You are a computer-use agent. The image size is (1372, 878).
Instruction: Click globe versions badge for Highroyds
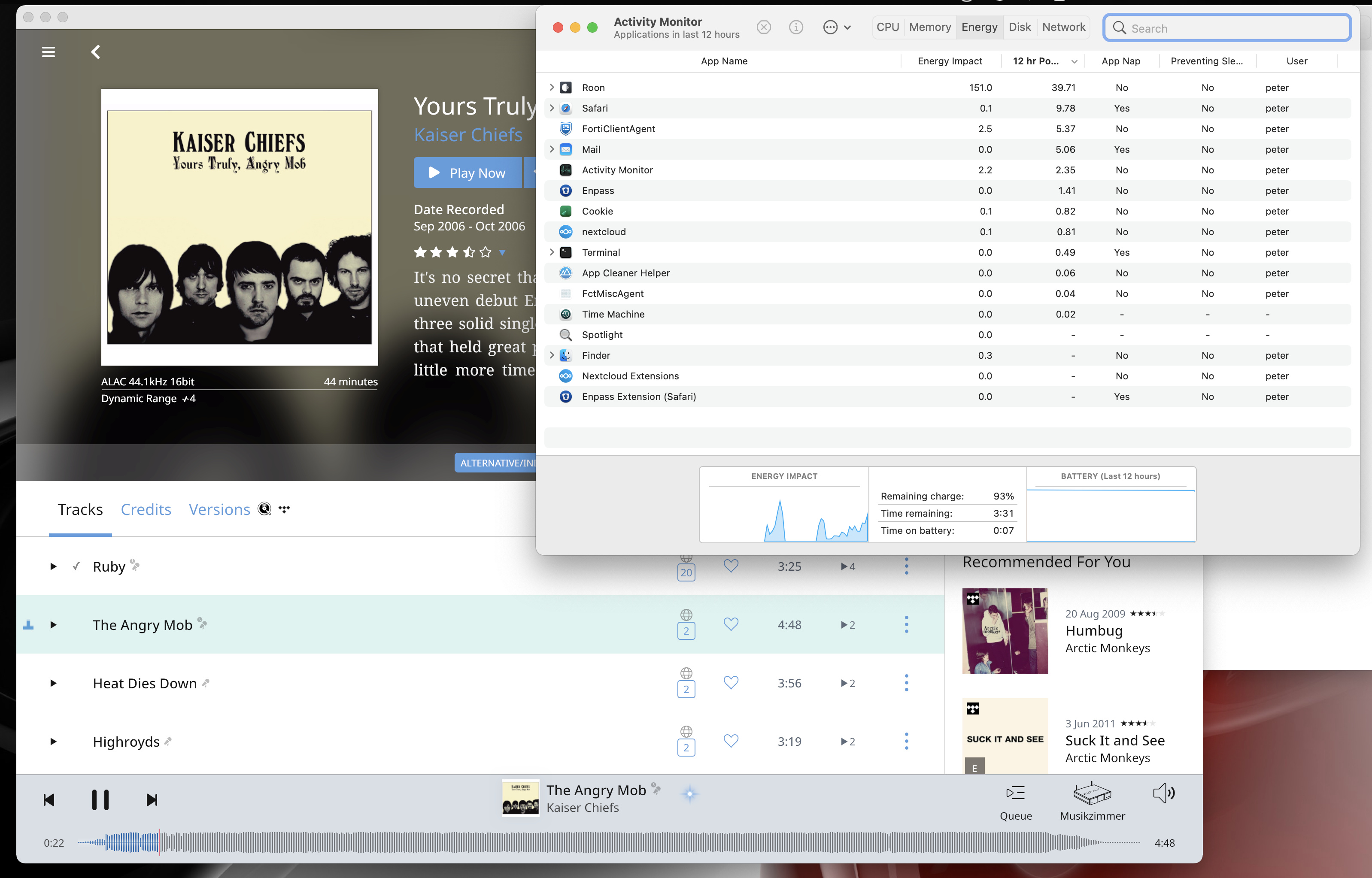point(686,741)
